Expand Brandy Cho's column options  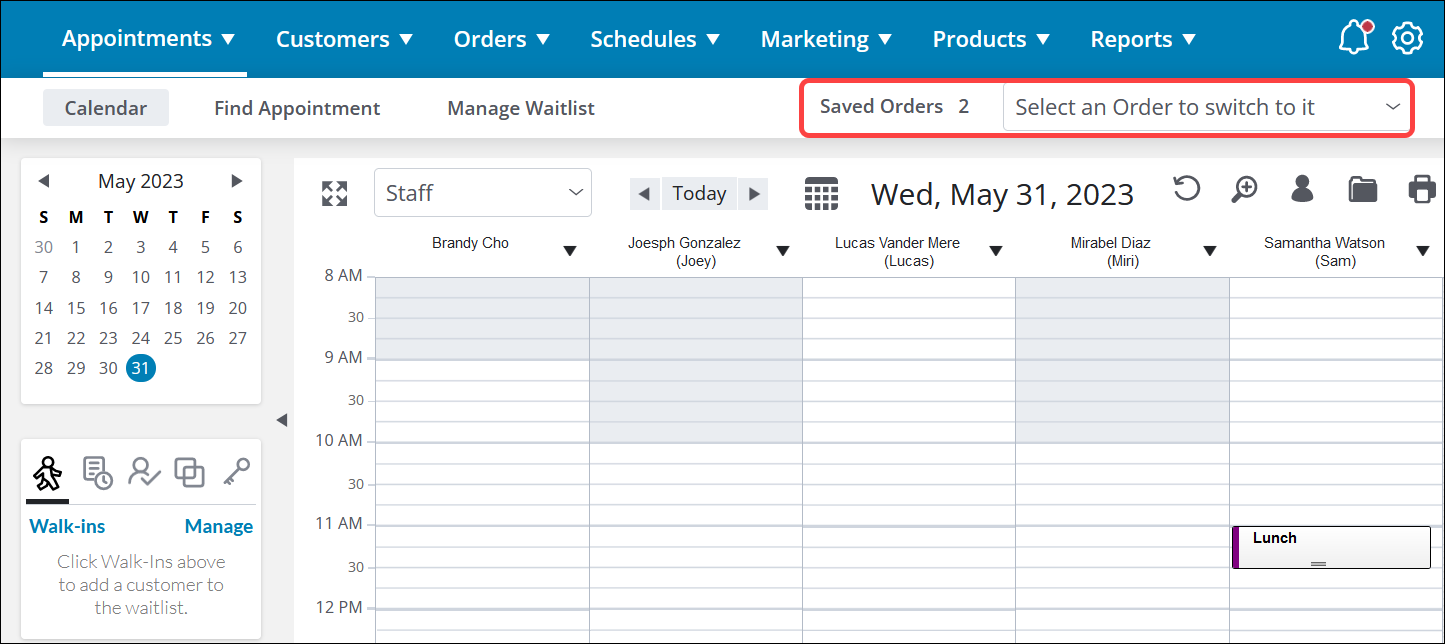(x=570, y=252)
